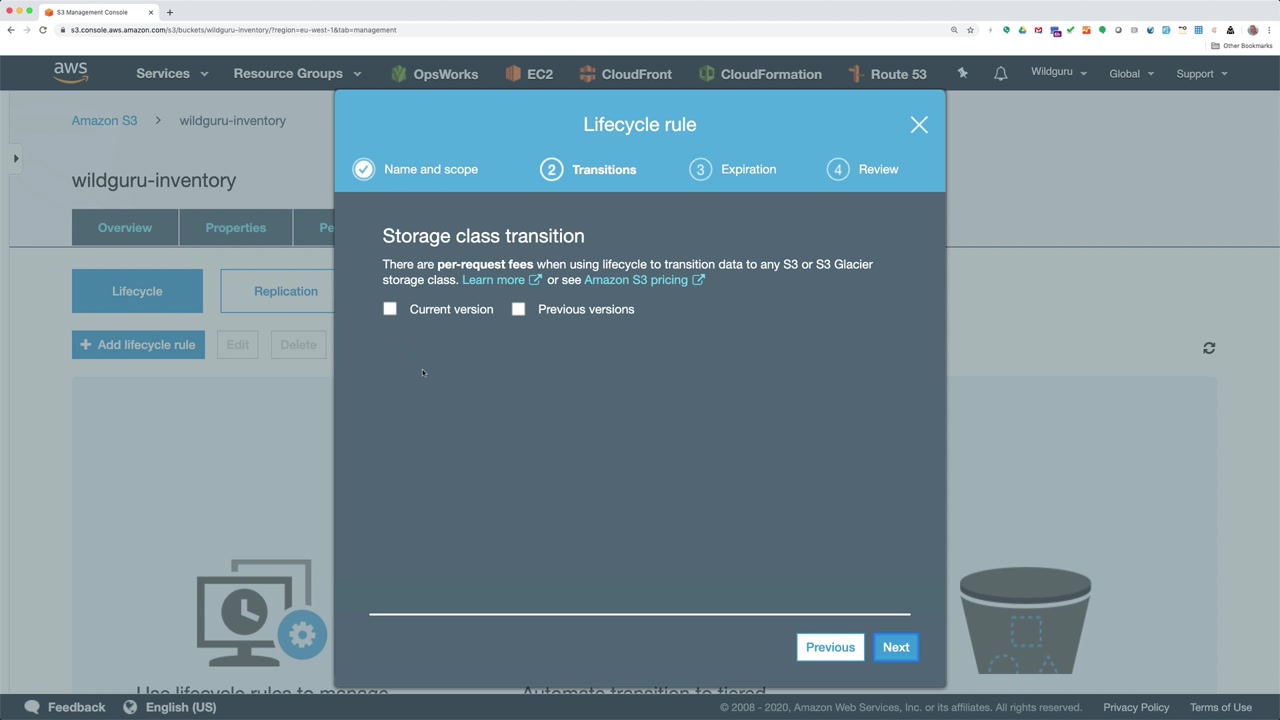Open the Privacy Policy link

(1136, 707)
